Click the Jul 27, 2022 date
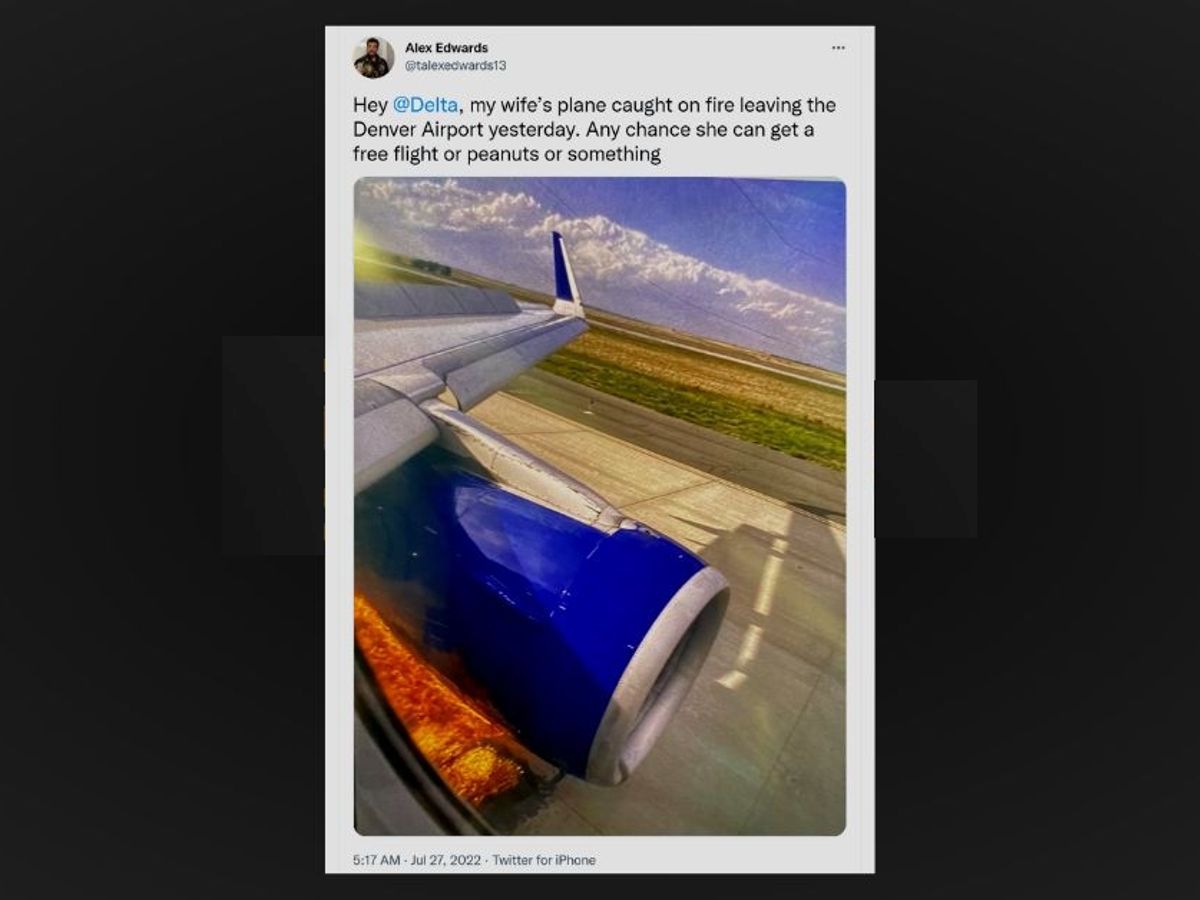 coord(445,860)
